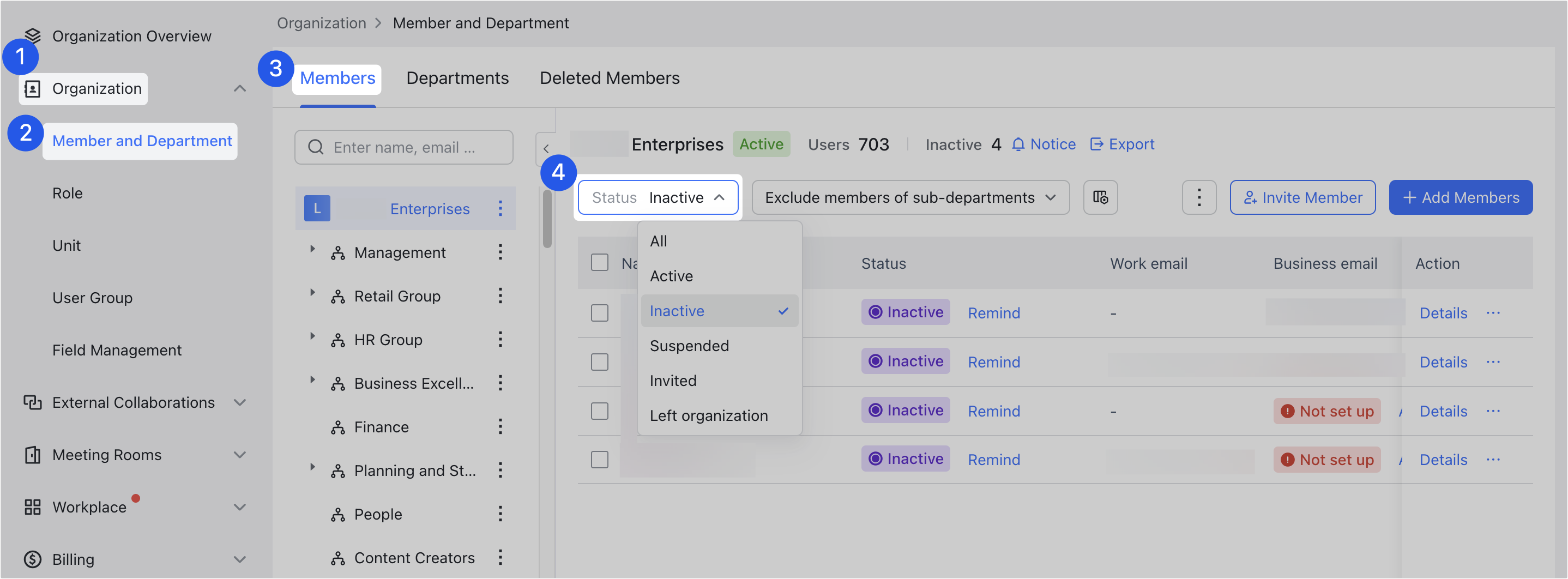
Task: Tick the select-all checkbox in table header
Action: (600, 263)
